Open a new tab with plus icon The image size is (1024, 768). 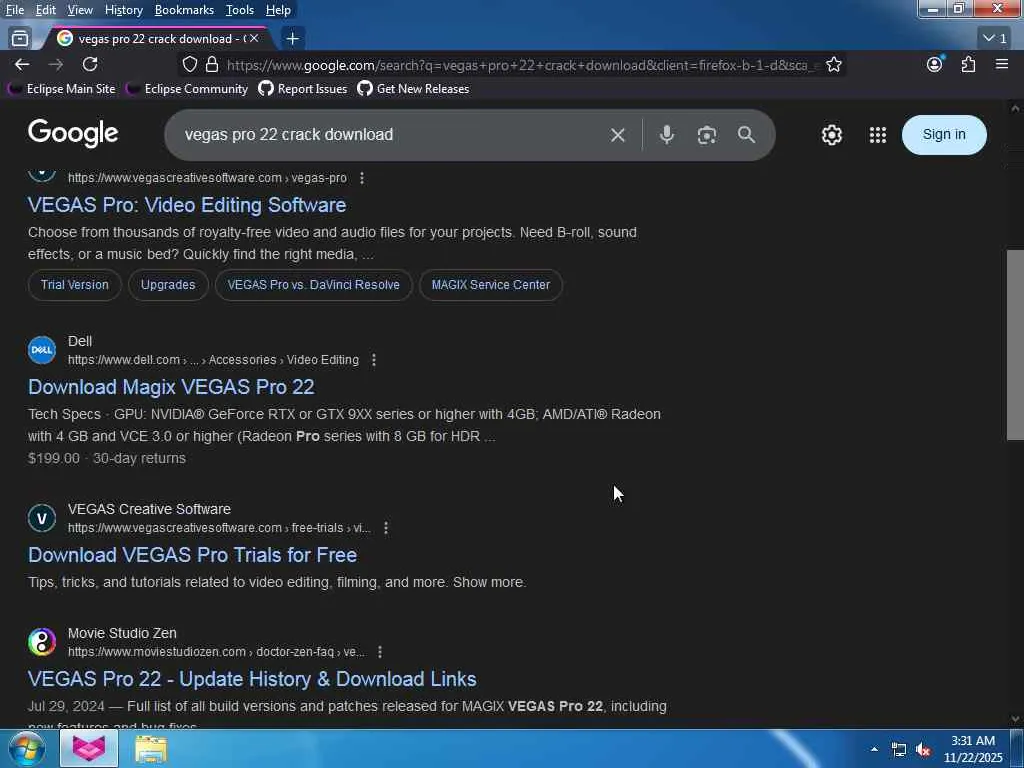point(293,39)
